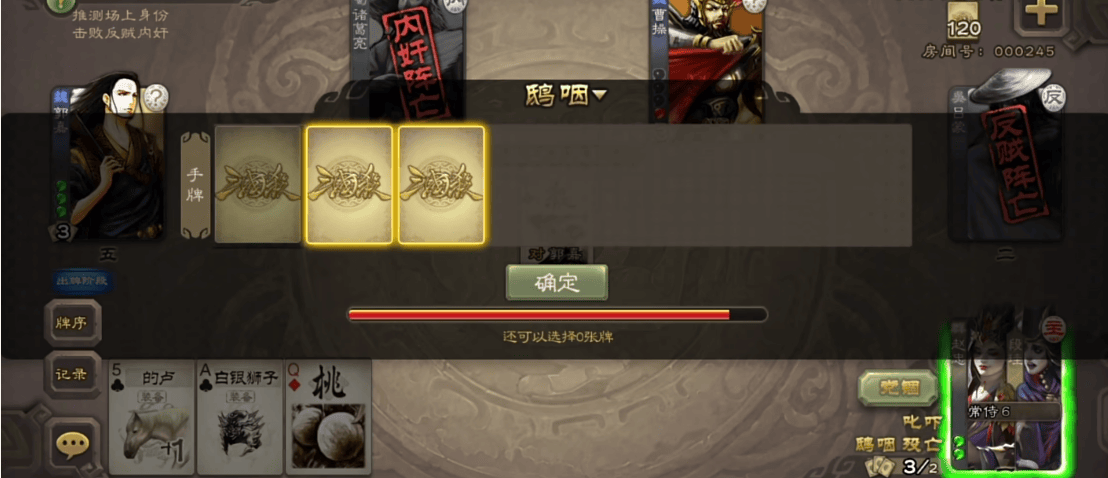1108x478 pixels.
Task: Expand the 手牌 label tab
Action: pos(195,185)
